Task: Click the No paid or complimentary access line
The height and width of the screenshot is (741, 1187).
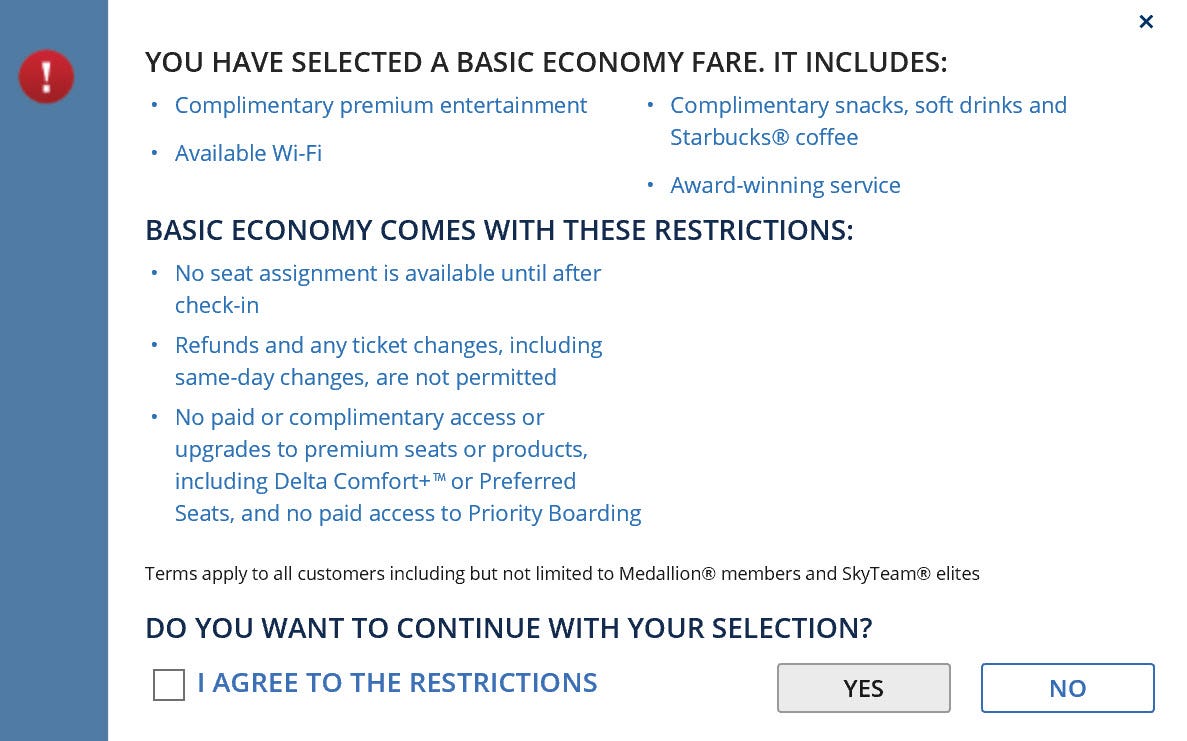Action: coord(359,418)
